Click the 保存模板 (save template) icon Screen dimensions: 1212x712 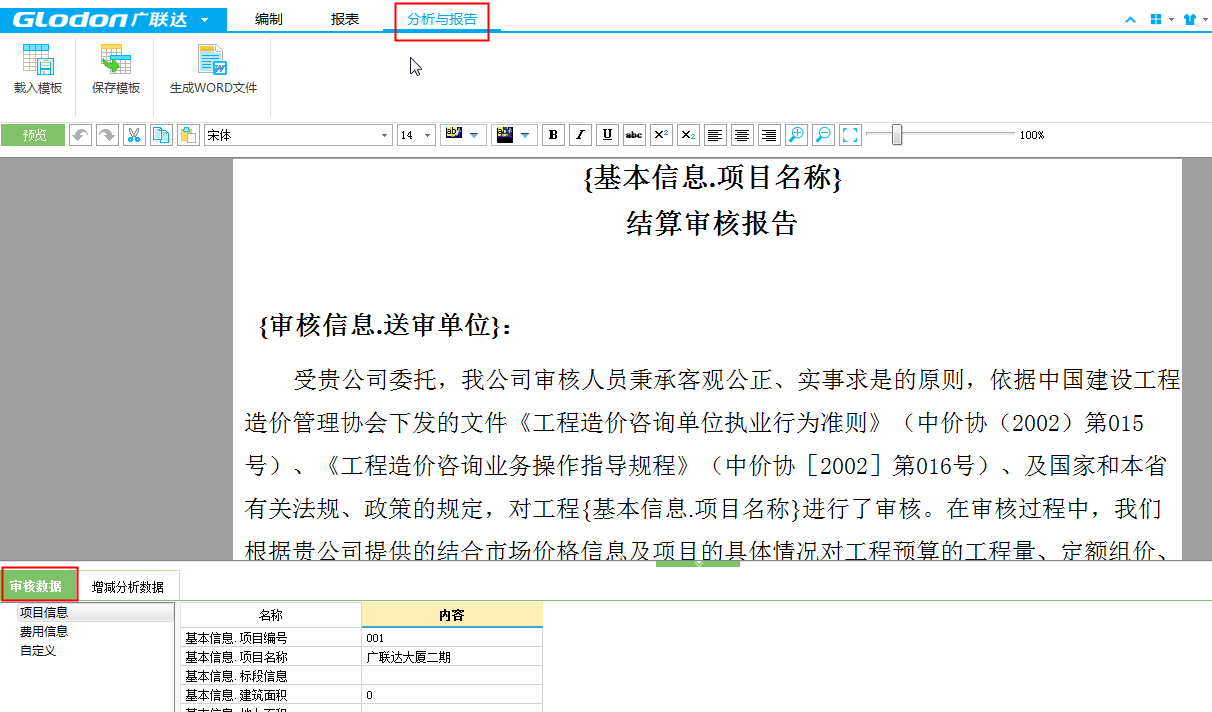(116, 69)
